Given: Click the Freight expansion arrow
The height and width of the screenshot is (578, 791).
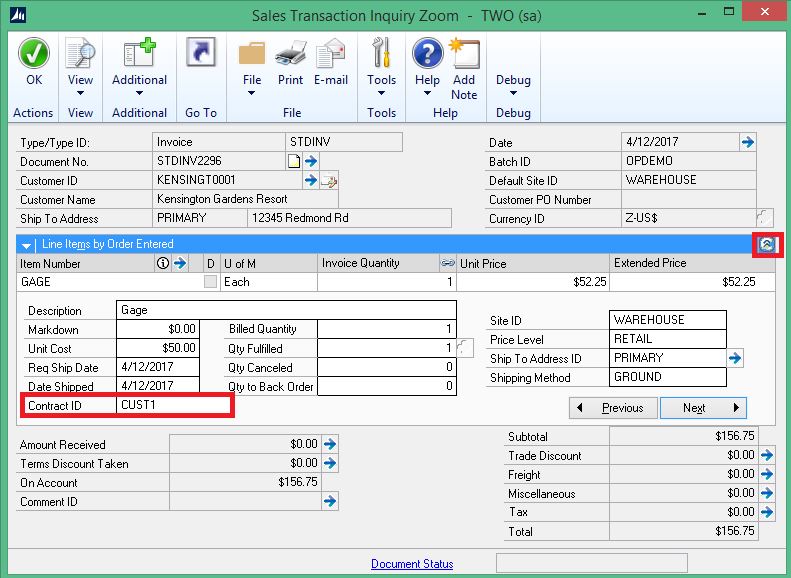Looking at the screenshot, I should [x=767, y=474].
